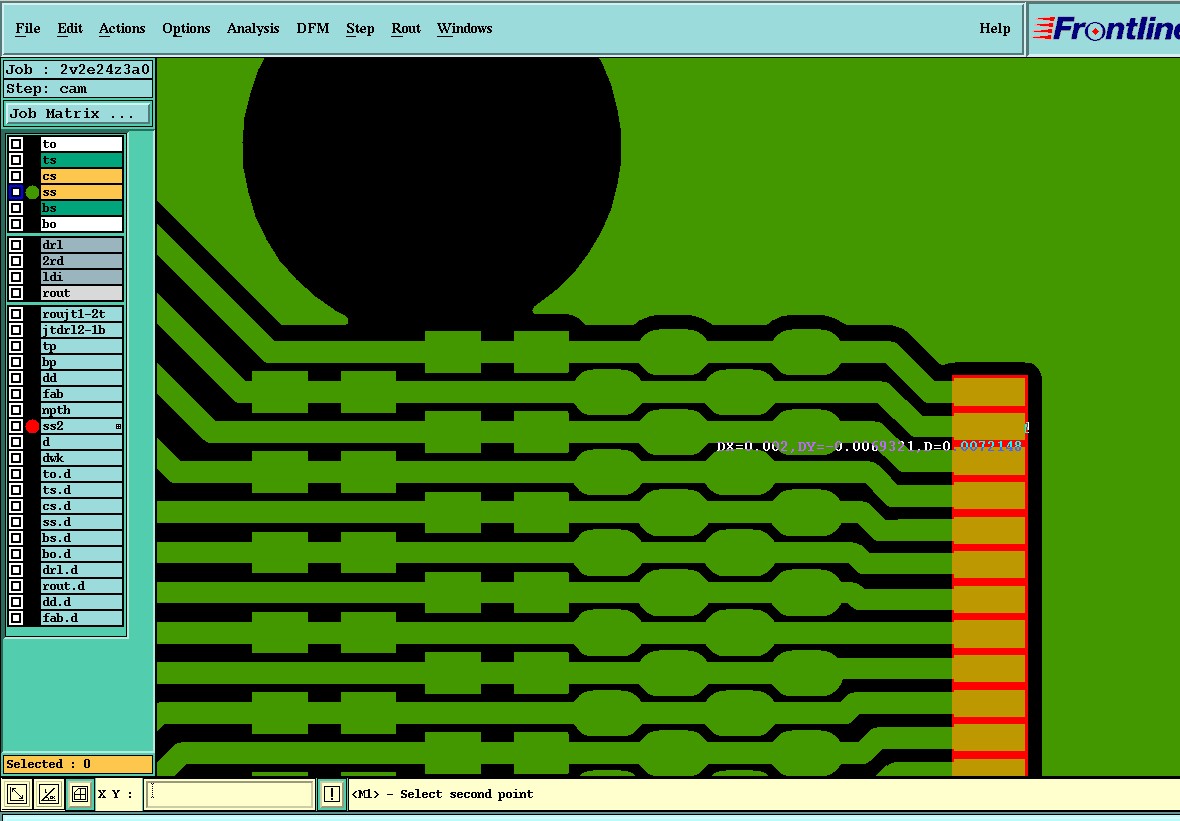The width and height of the screenshot is (1180, 821).
Task: Click the green color dot for ss layer
Action: [x=32, y=193]
